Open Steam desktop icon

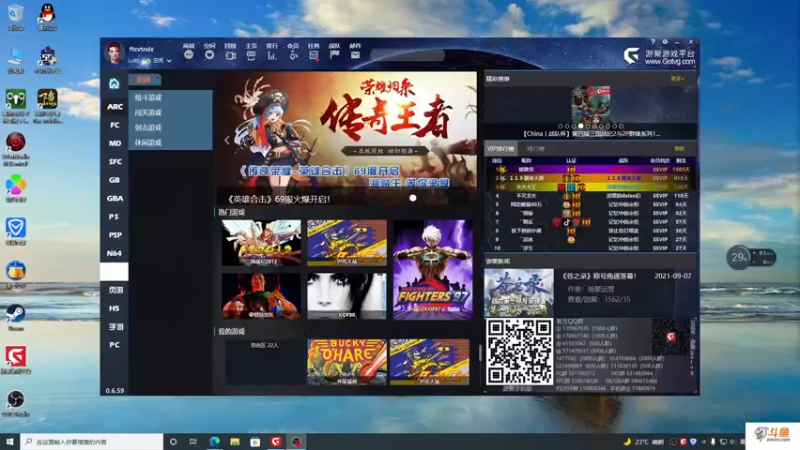point(16,317)
